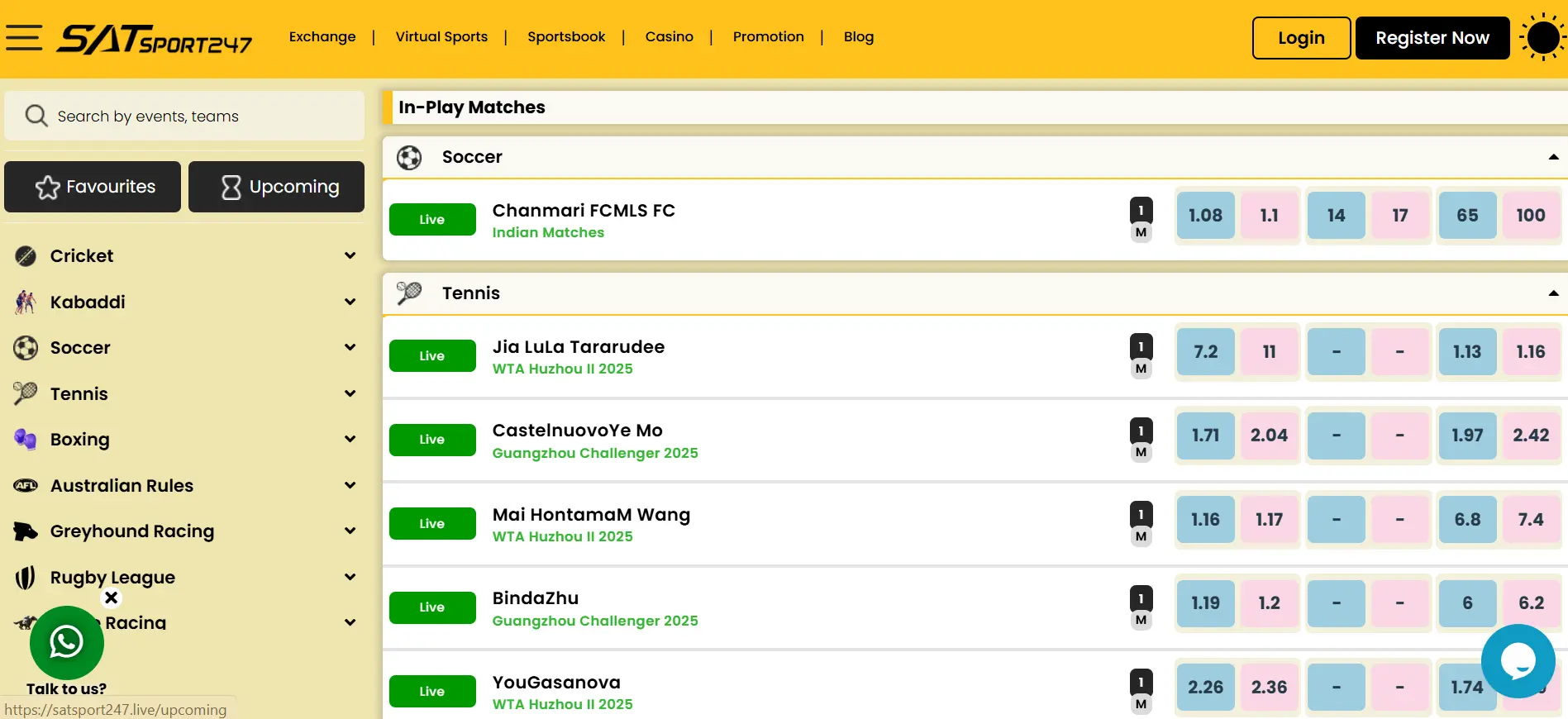Select pink odds 6.2 for BindaZhu

(1531, 603)
